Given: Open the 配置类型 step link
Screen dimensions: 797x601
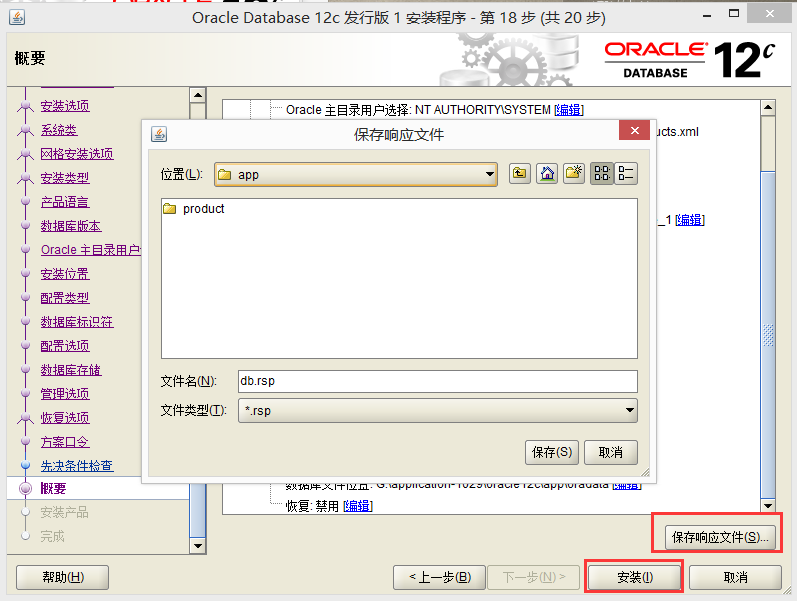Looking at the screenshot, I should click(x=65, y=298).
